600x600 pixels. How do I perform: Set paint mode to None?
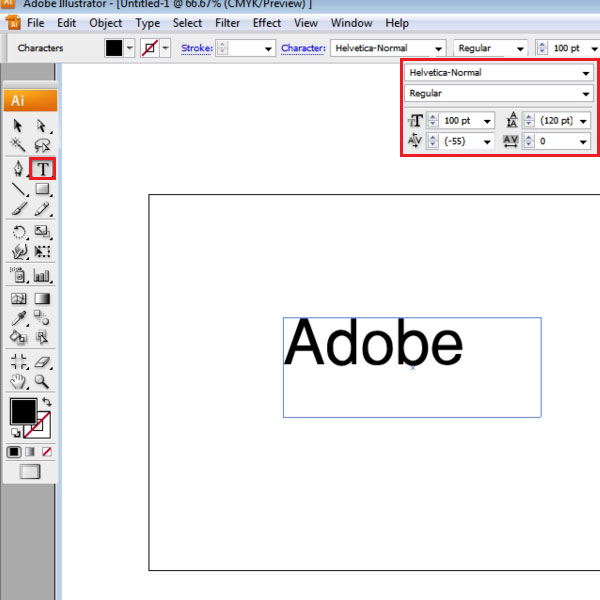click(x=47, y=452)
